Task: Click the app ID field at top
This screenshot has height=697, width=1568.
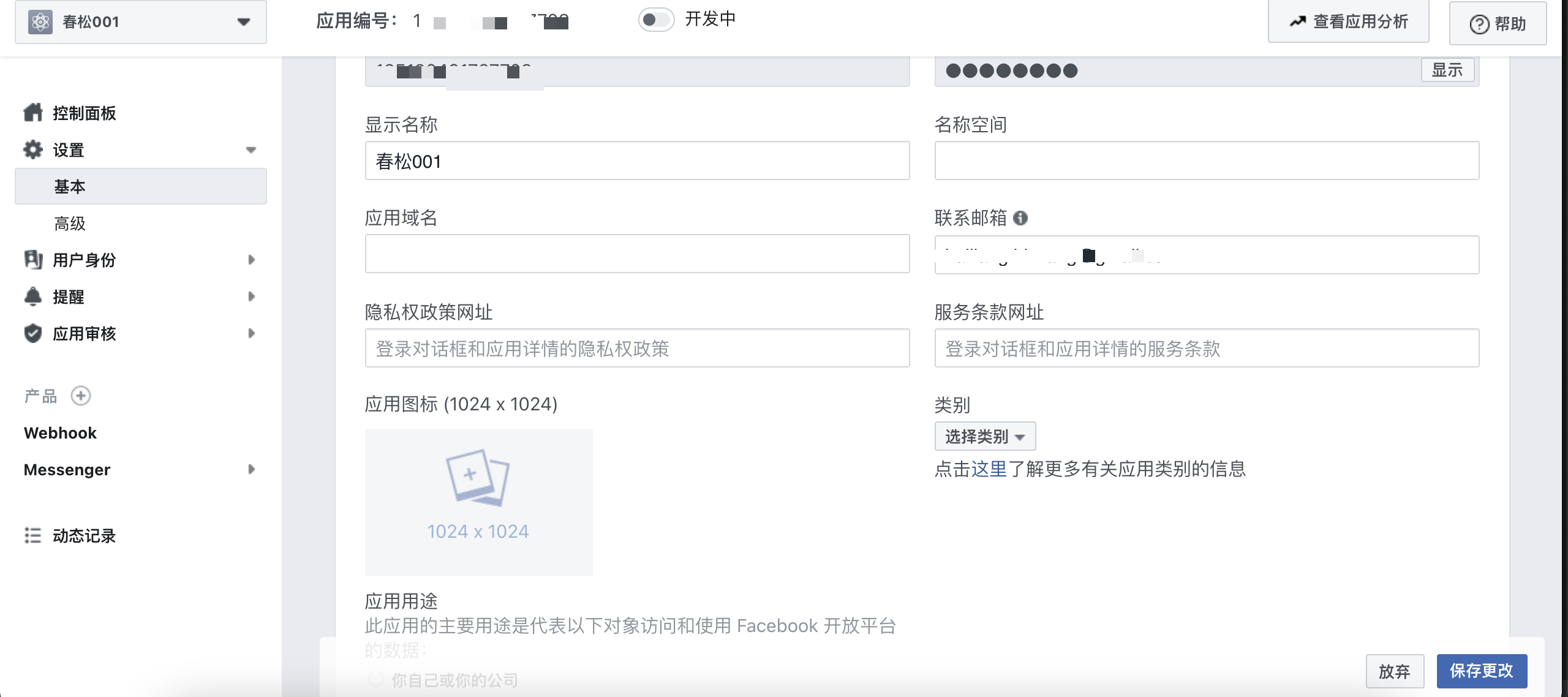Action: coord(637,72)
